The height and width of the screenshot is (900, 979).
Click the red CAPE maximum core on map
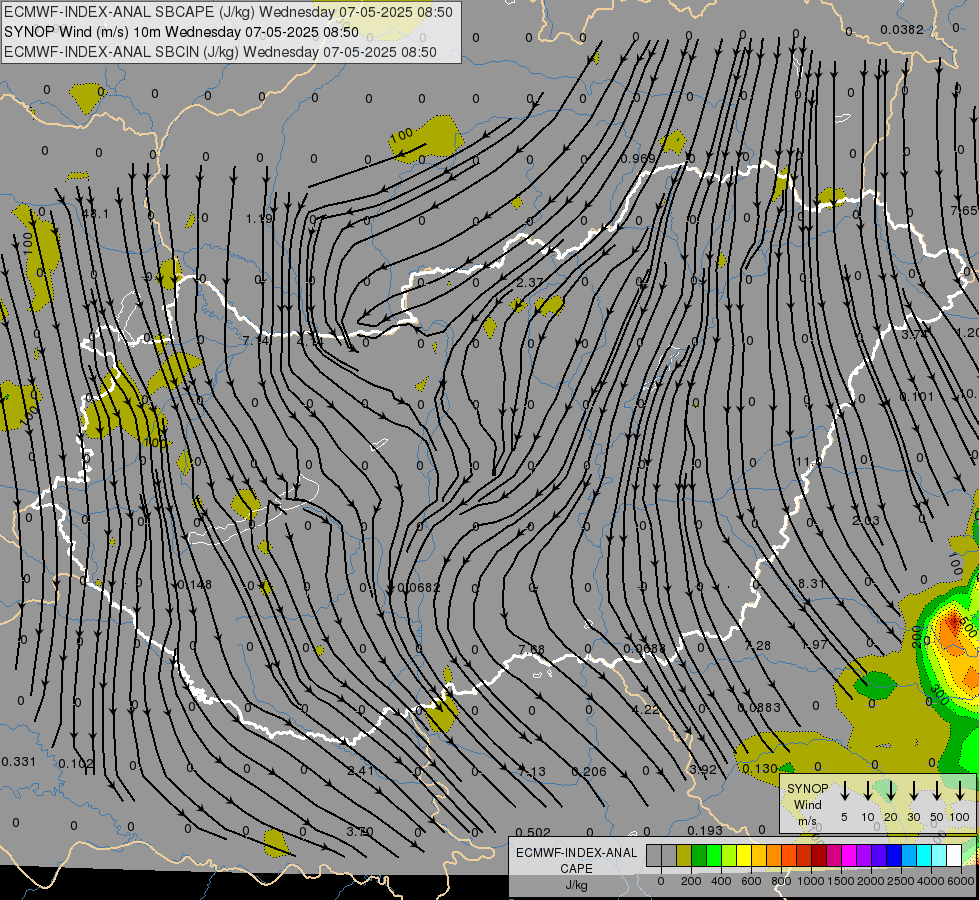(954, 621)
